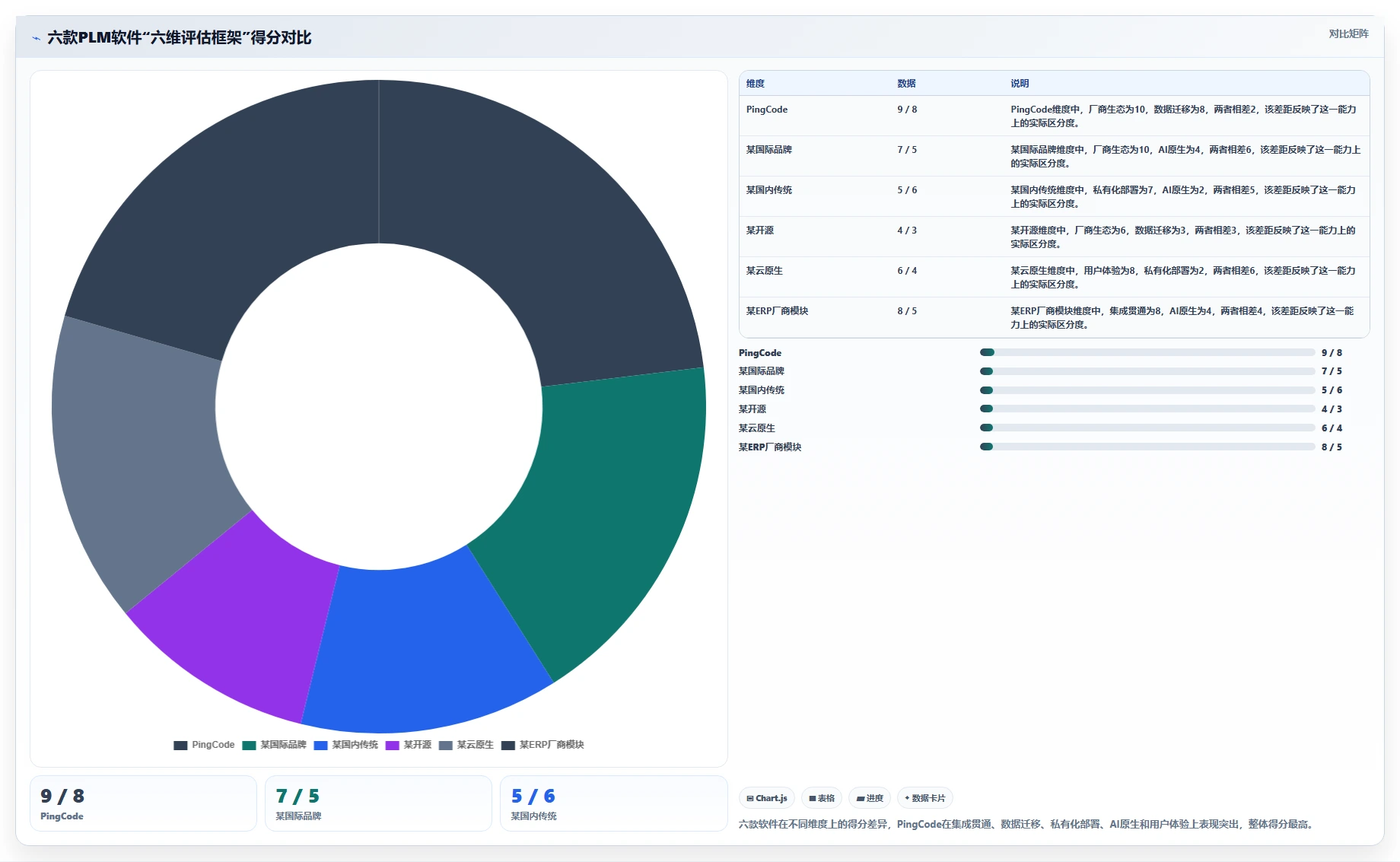Image resolution: width=1400 pixels, height=862 pixels.
Task: Toggle 某开源 legend entry in chart
Action: 409,745
